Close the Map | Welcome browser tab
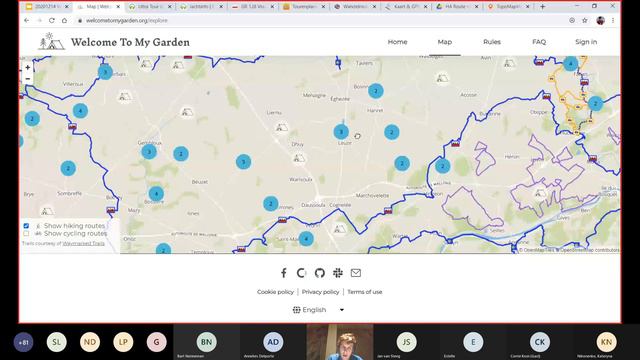The image size is (640, 360). [x=118, y=7]
